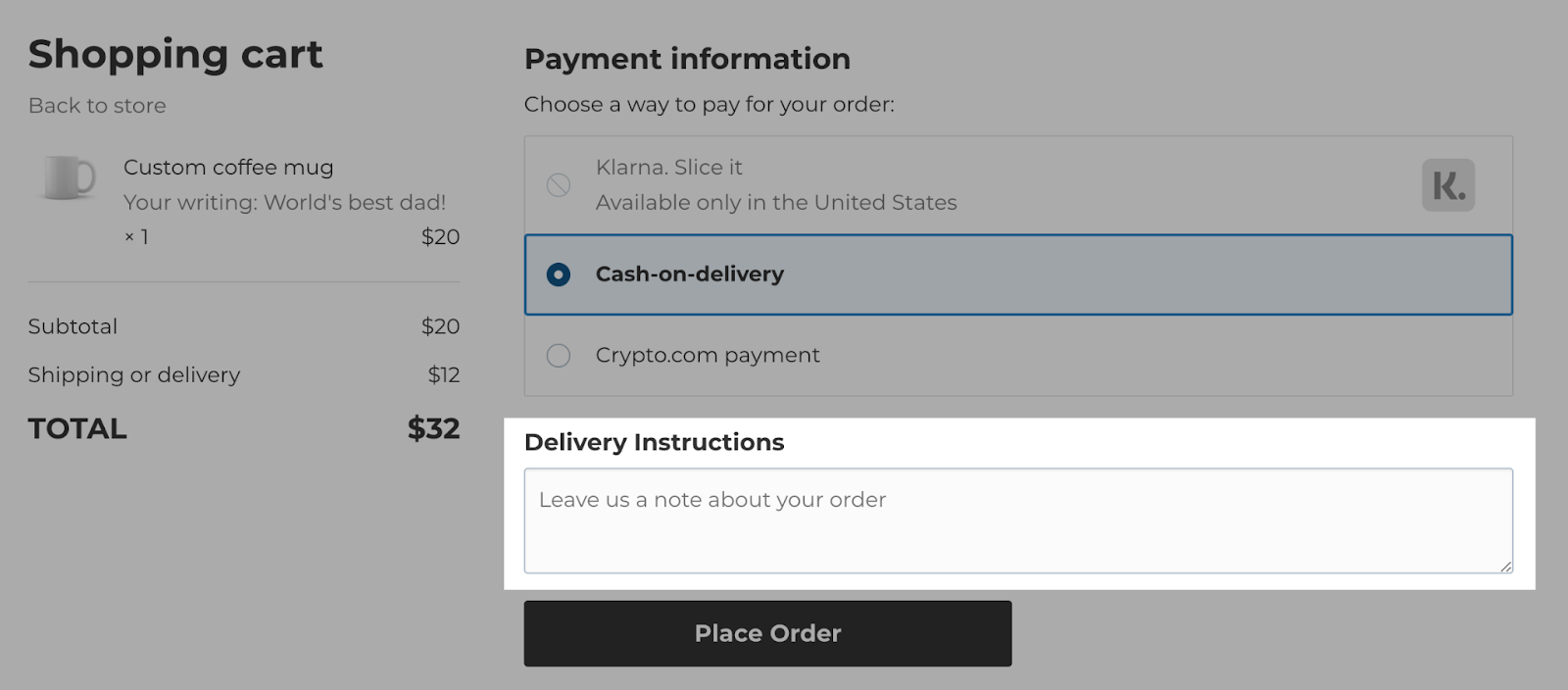Viewport: 1568px width, 690px height.
Task: Click the disabled symbol next to Klarna option
Action: (x=559, y=184)
